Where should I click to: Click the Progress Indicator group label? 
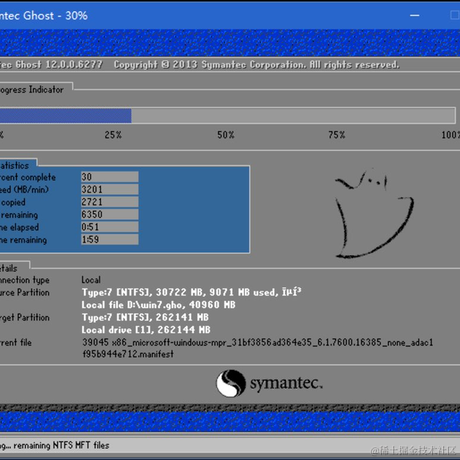pos(32,90)
